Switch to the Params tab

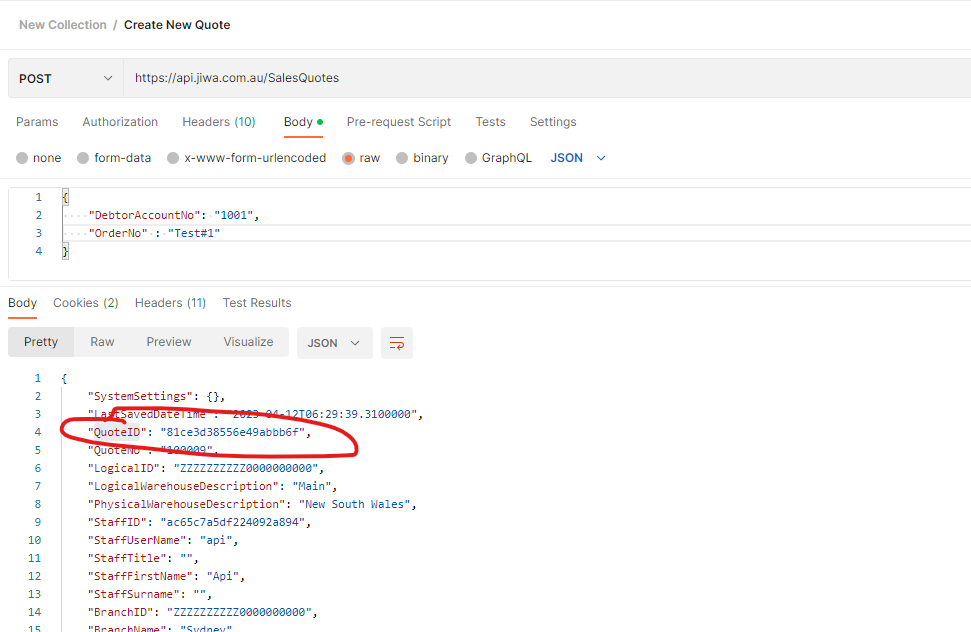(37, 122)
